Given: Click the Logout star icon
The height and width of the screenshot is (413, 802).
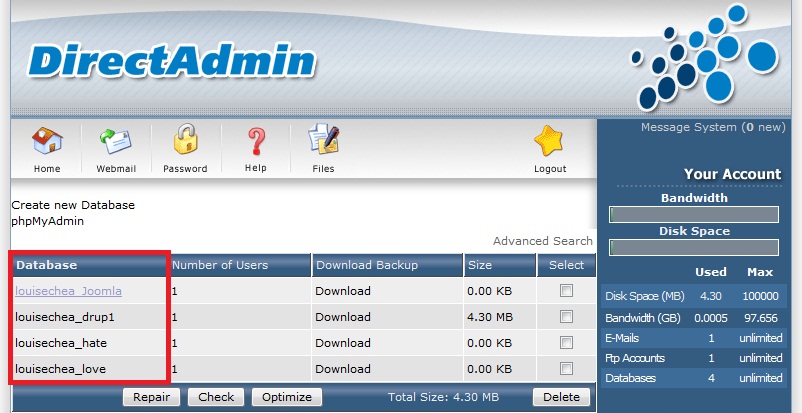Looking at the screenshot, I should [x=549, y=141].
